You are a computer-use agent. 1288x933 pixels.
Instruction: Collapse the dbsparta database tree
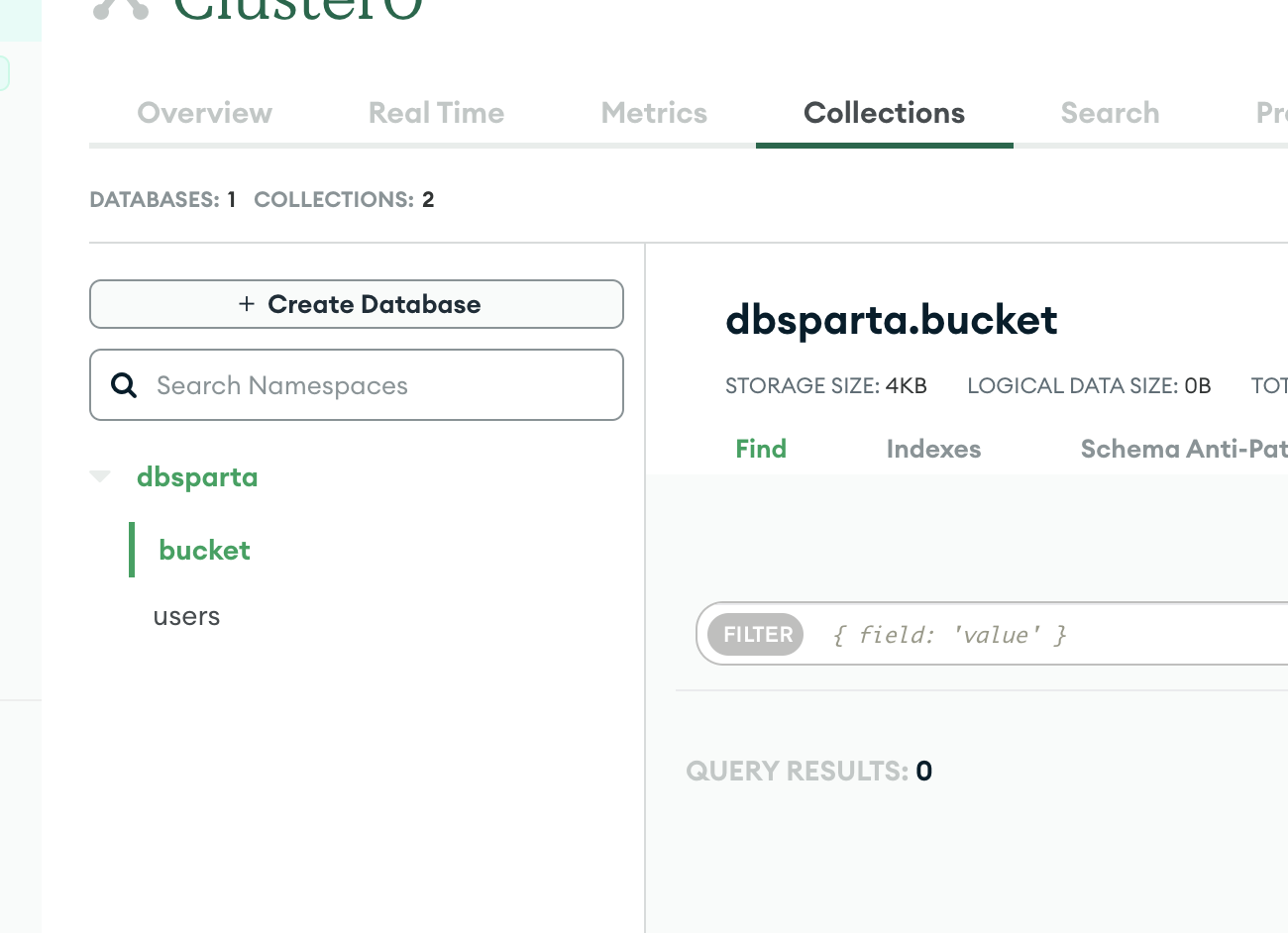pos(100,476)
